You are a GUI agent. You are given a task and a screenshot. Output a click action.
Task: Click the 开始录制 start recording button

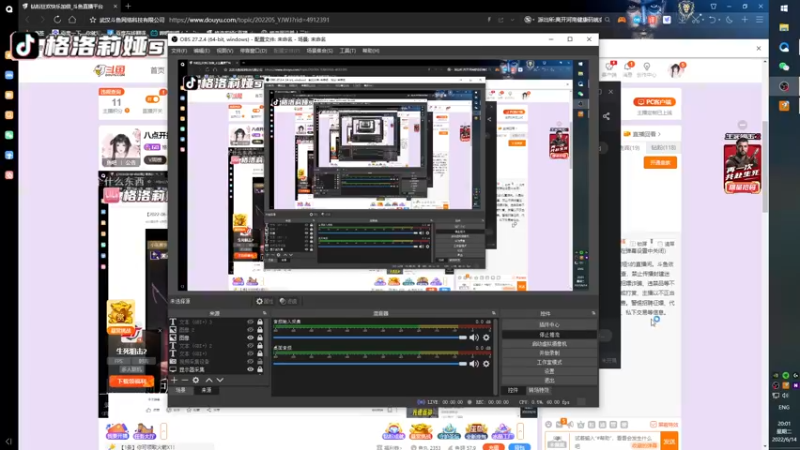549,353
